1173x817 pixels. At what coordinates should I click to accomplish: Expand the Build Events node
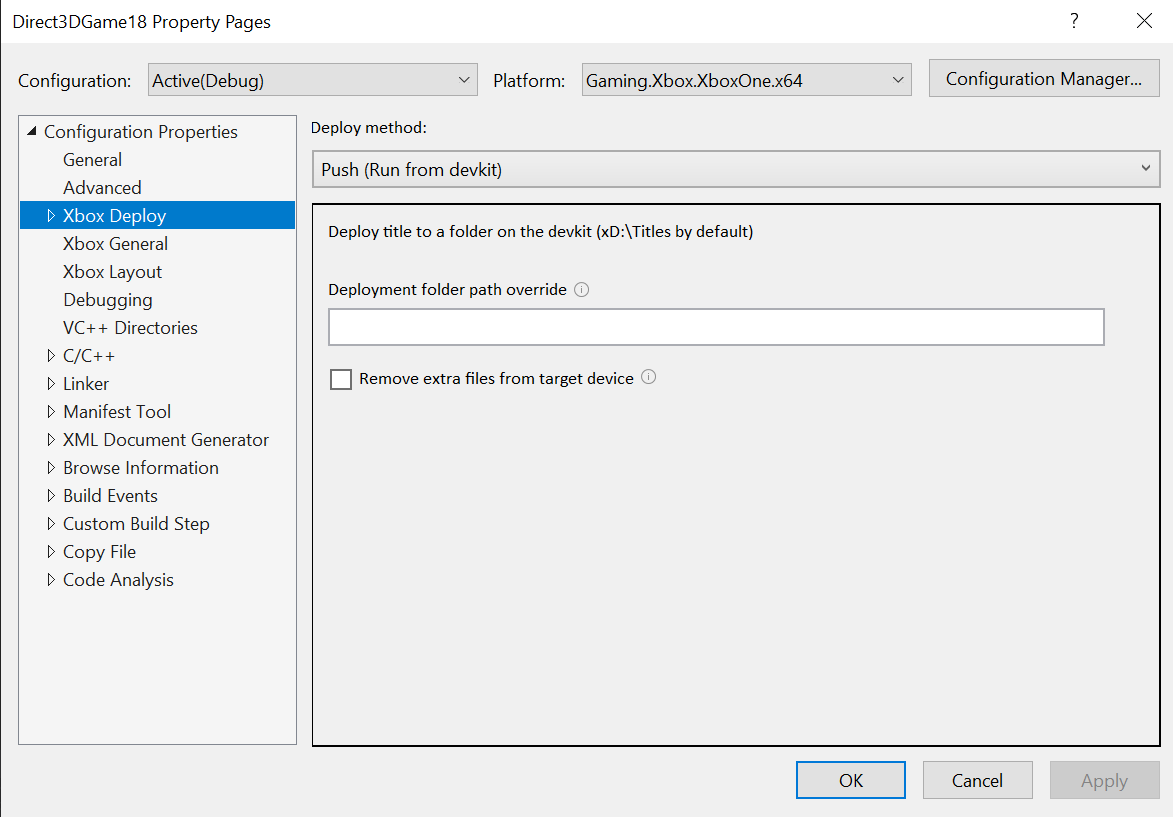51,495
